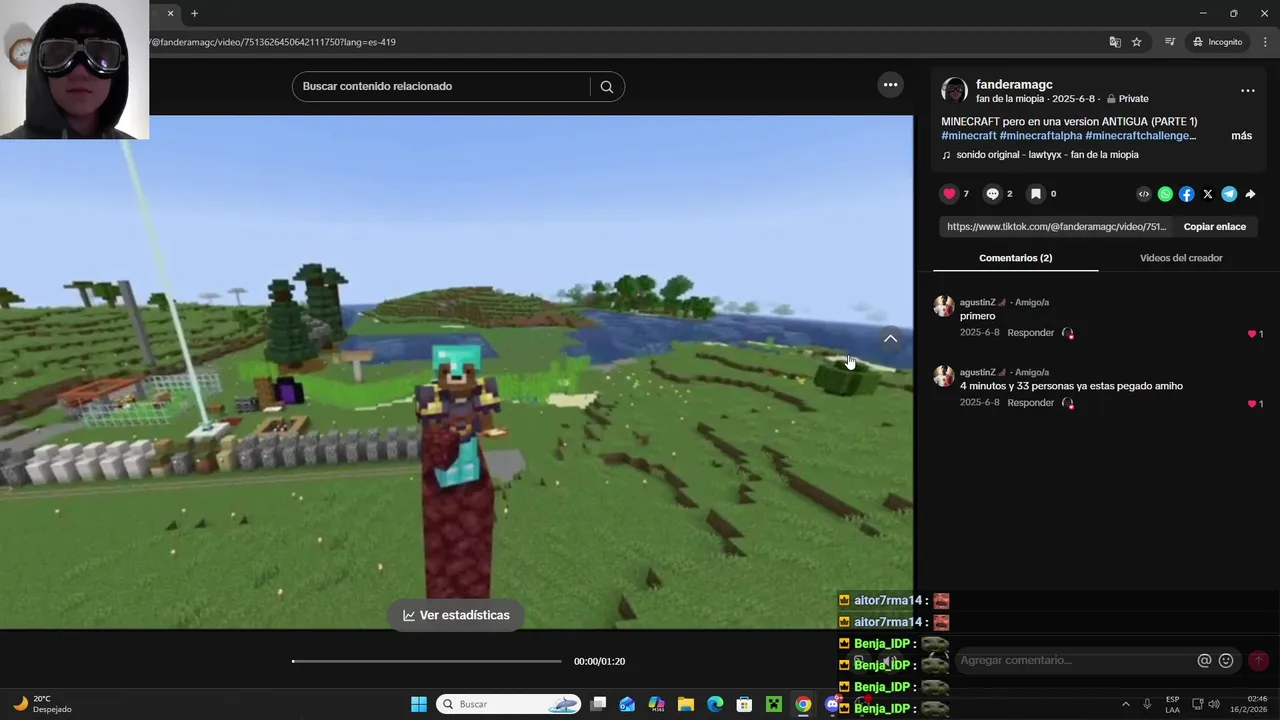1280x720 pixels.
Task: Seek on the video progress bar
Action: pos(427,661)
